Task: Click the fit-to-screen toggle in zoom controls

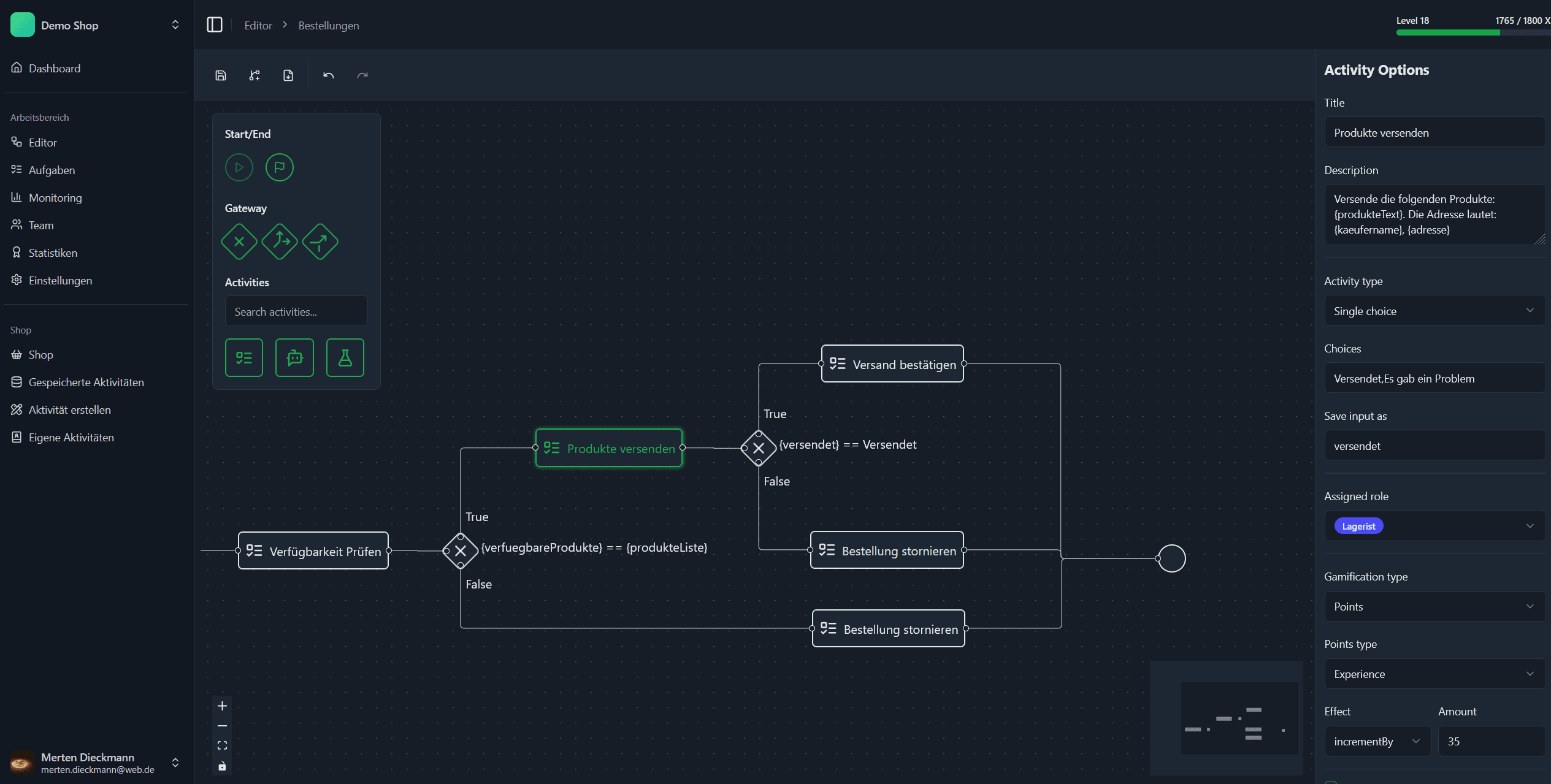Action: pyautogui.click(x=222, y=745)
